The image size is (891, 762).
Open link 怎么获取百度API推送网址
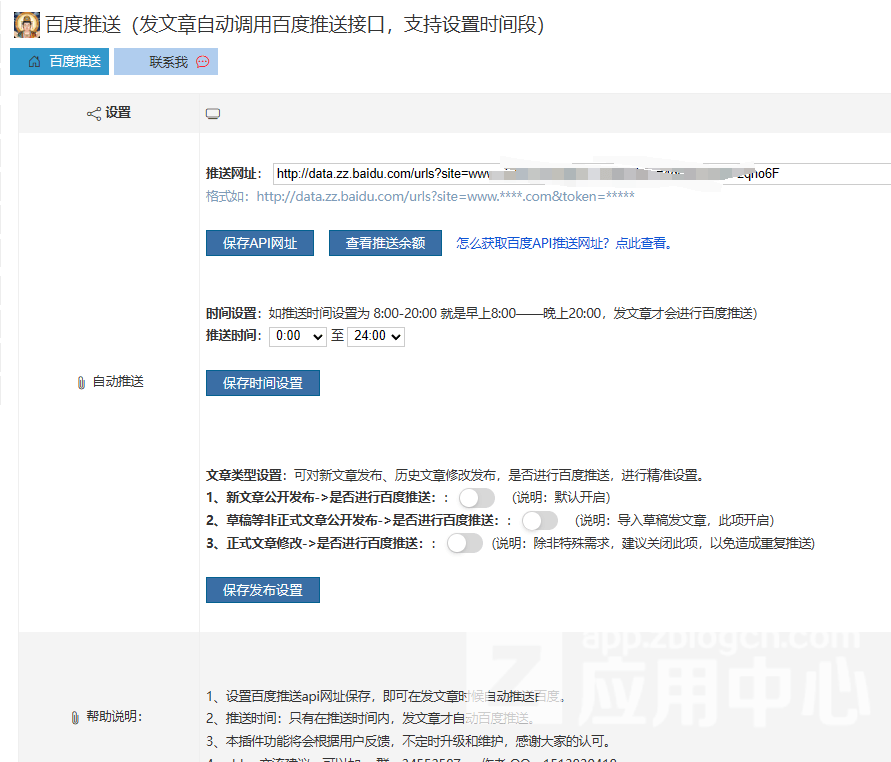[564, 243]
